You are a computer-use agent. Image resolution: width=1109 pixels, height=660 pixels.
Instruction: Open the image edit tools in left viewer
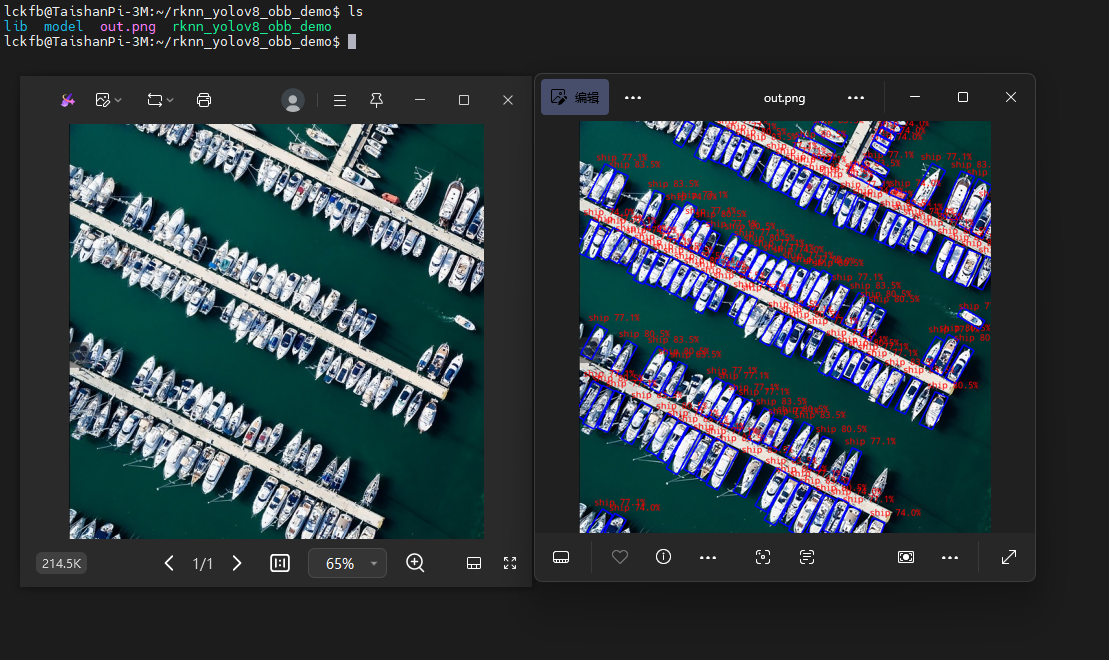[x=103, y=100]
